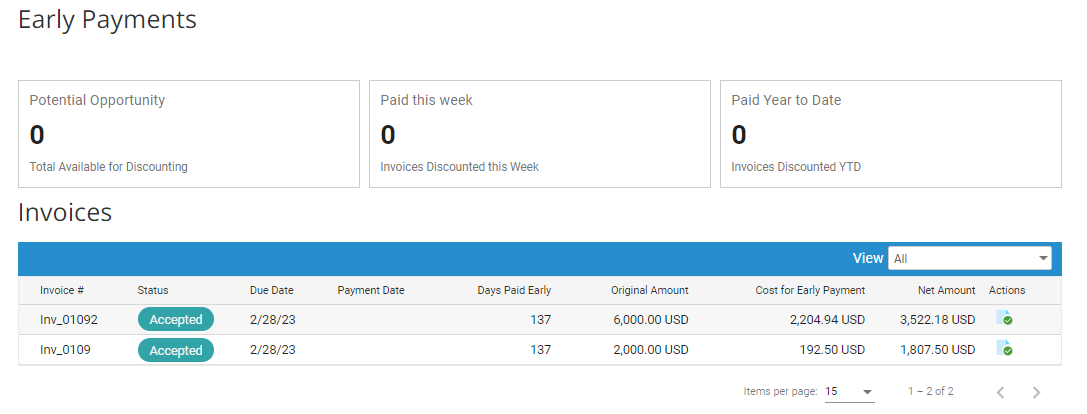The width and height of the screenshot is (1087, 414).
Task: Sort by the Status column header
Action: (153, 290)
